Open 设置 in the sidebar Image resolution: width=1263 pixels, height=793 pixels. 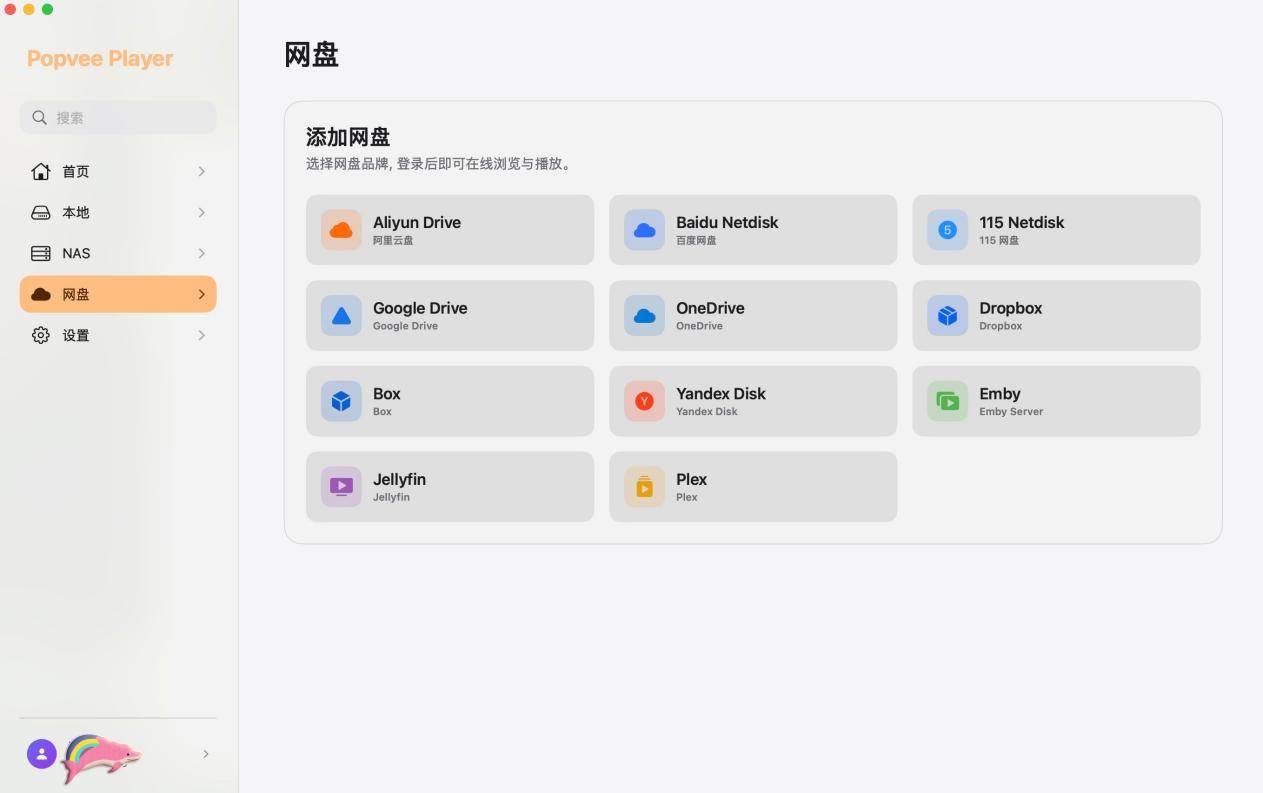pos(118,335)
